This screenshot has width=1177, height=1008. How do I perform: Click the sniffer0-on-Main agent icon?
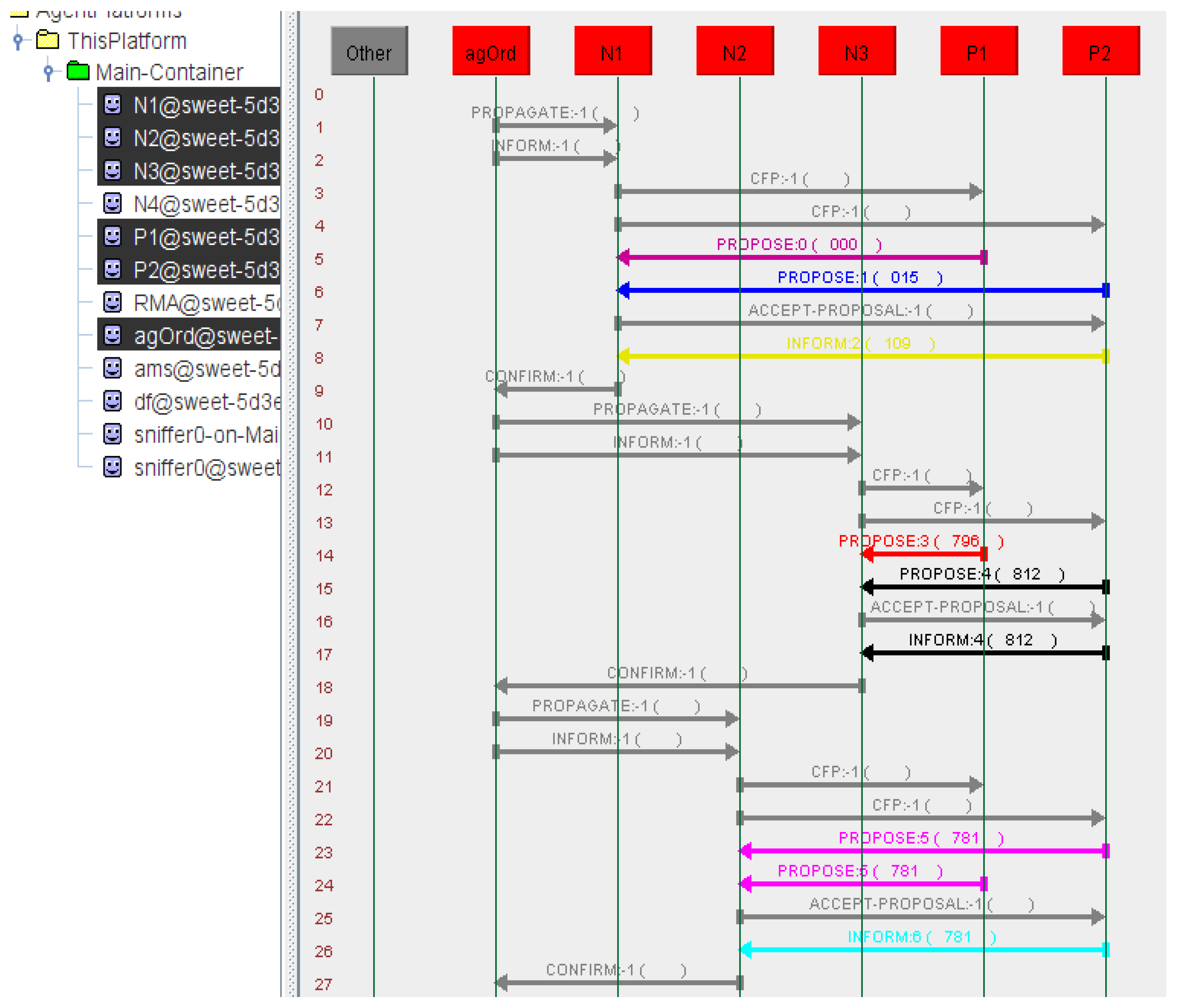[113, 434]
